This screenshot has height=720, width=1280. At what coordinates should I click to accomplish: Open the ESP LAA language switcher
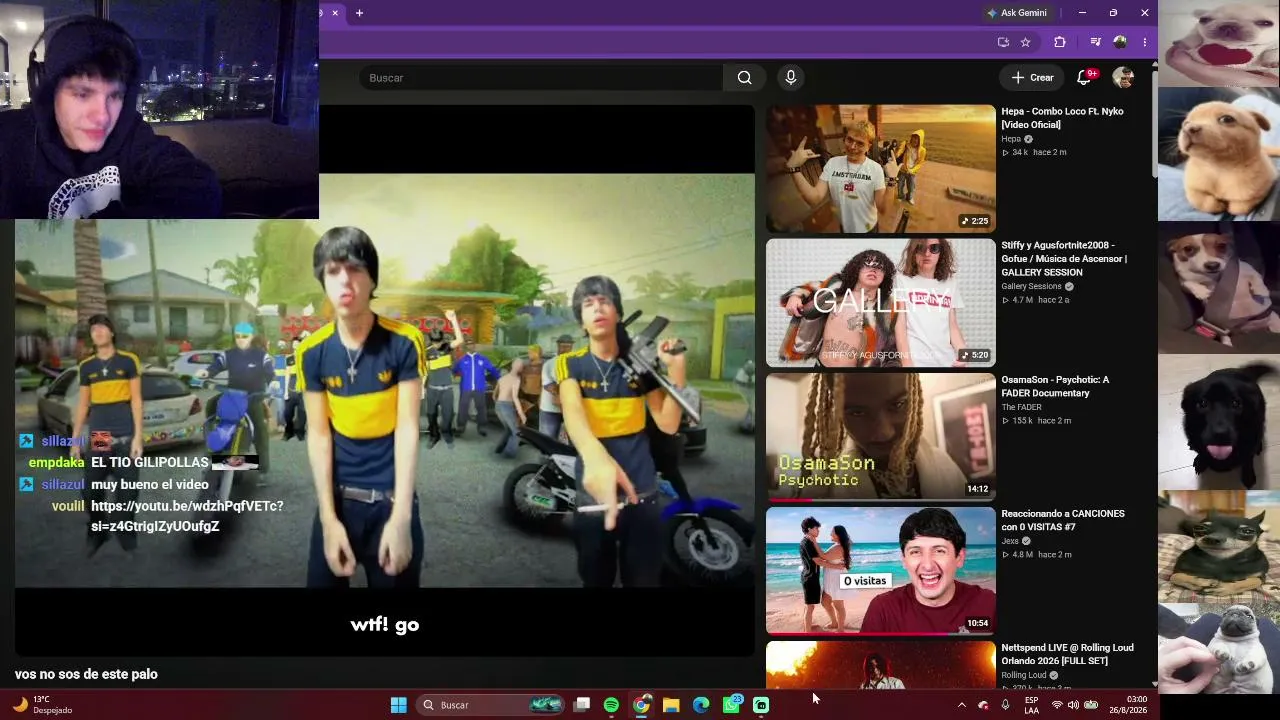1031,705
